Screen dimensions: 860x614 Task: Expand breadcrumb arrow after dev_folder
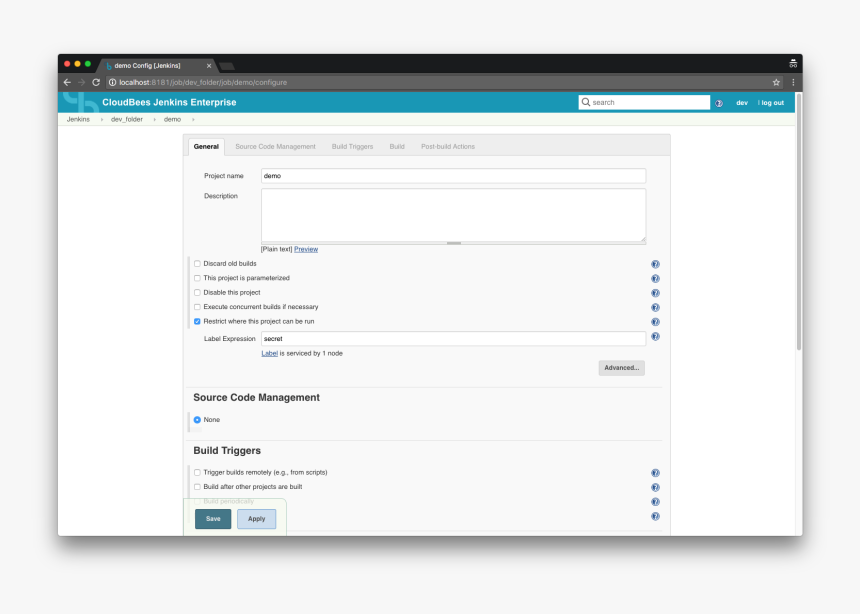(154, 120)
